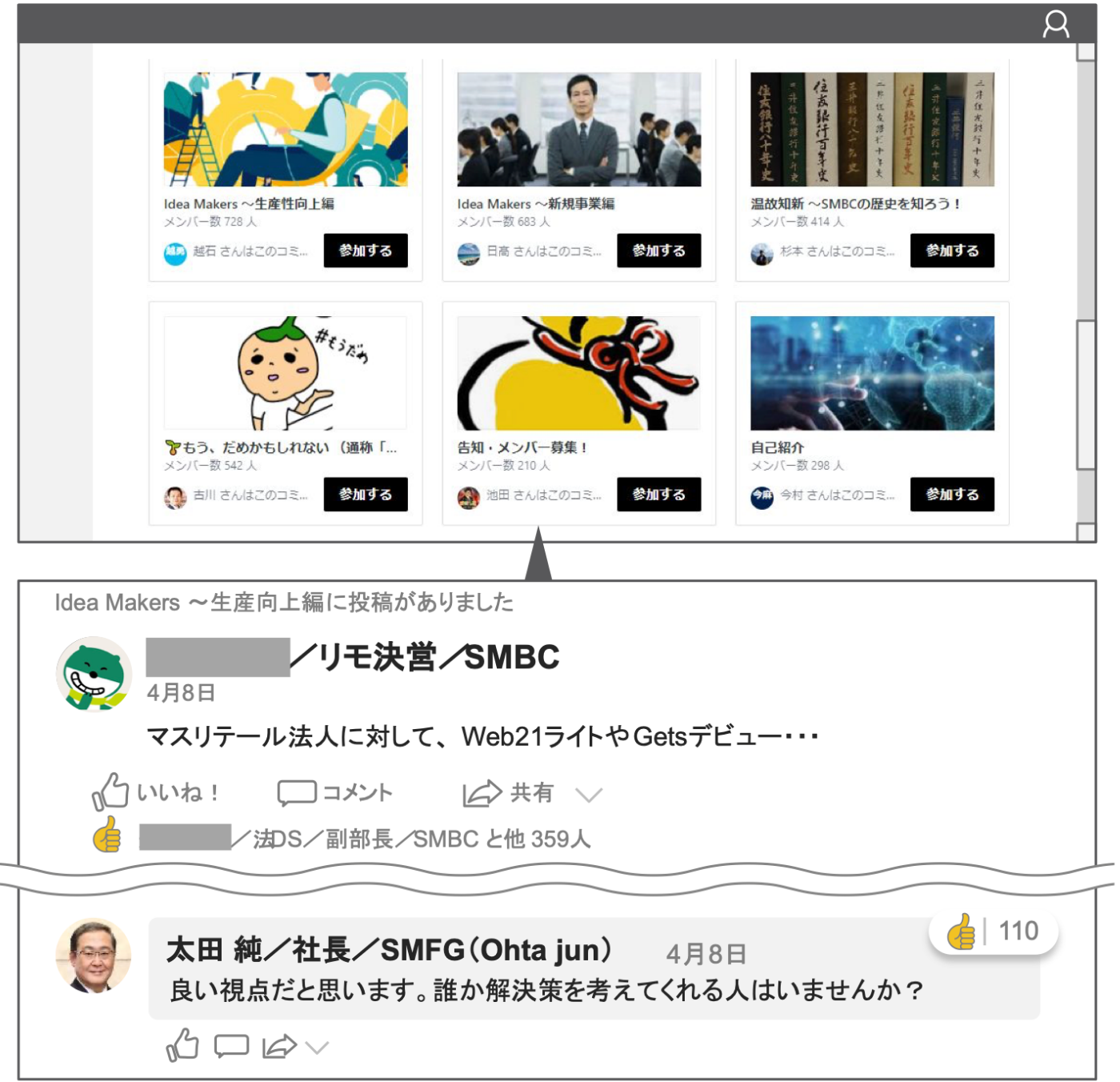The image size is (1120, 1082).
Task: Click the scrollbar up arrow box
Action: coord(1086,52)
